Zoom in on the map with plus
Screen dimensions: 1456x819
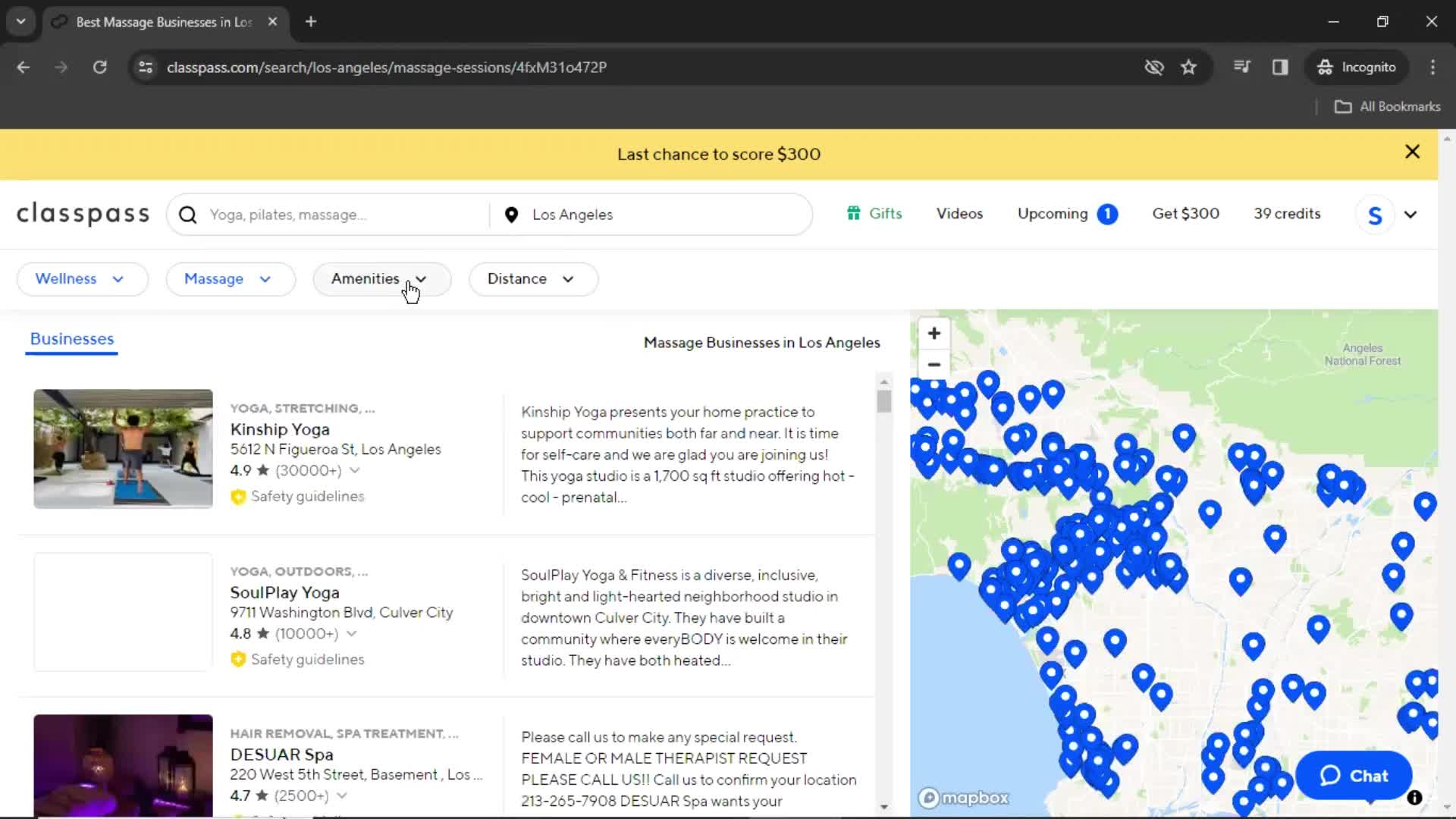pyautogui.click(x=934, y=333)
